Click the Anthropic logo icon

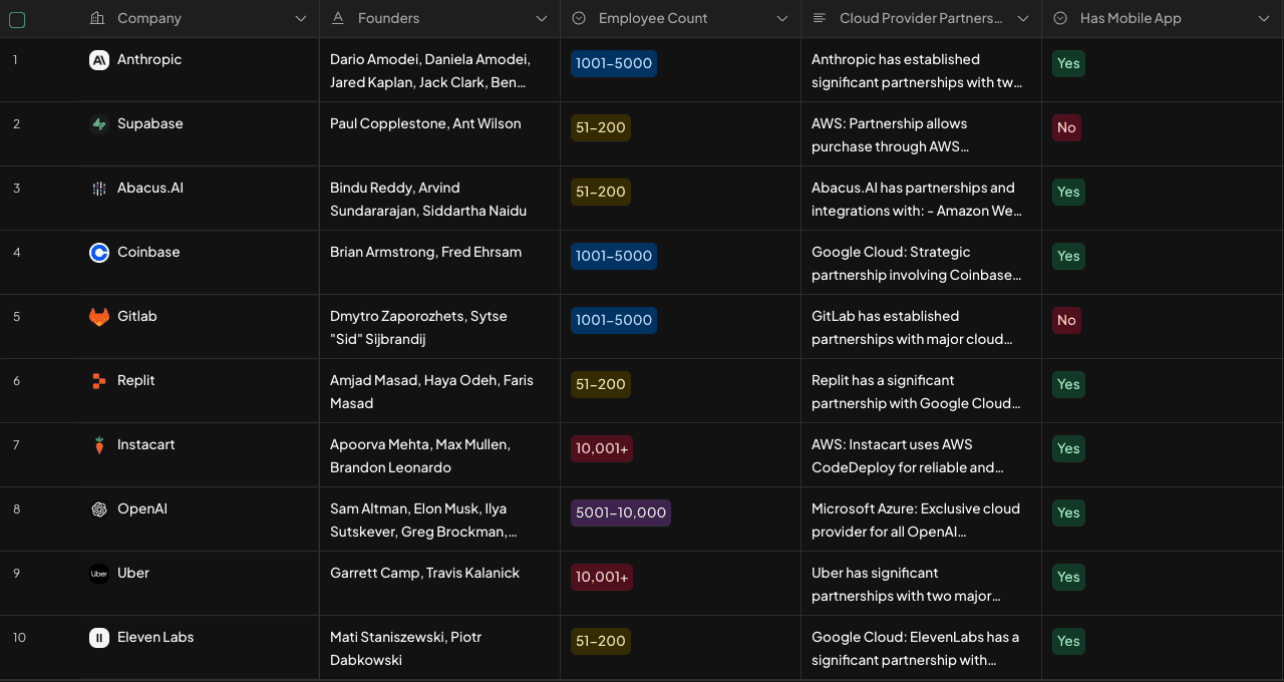99,60
